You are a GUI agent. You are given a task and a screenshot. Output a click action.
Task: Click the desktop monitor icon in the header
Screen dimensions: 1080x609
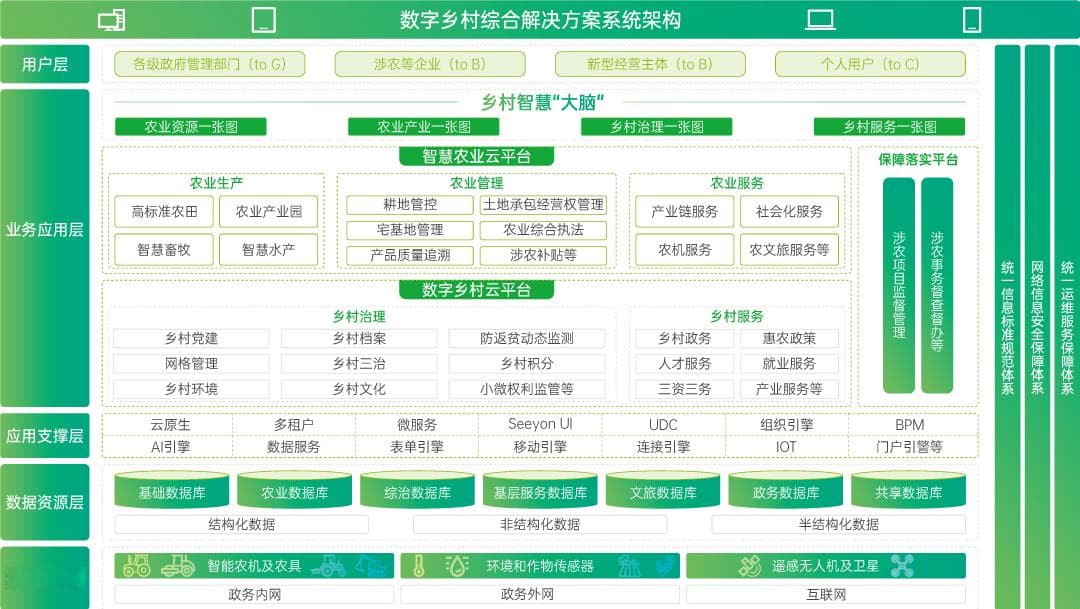pyautogui.click(x=112, y=20)
